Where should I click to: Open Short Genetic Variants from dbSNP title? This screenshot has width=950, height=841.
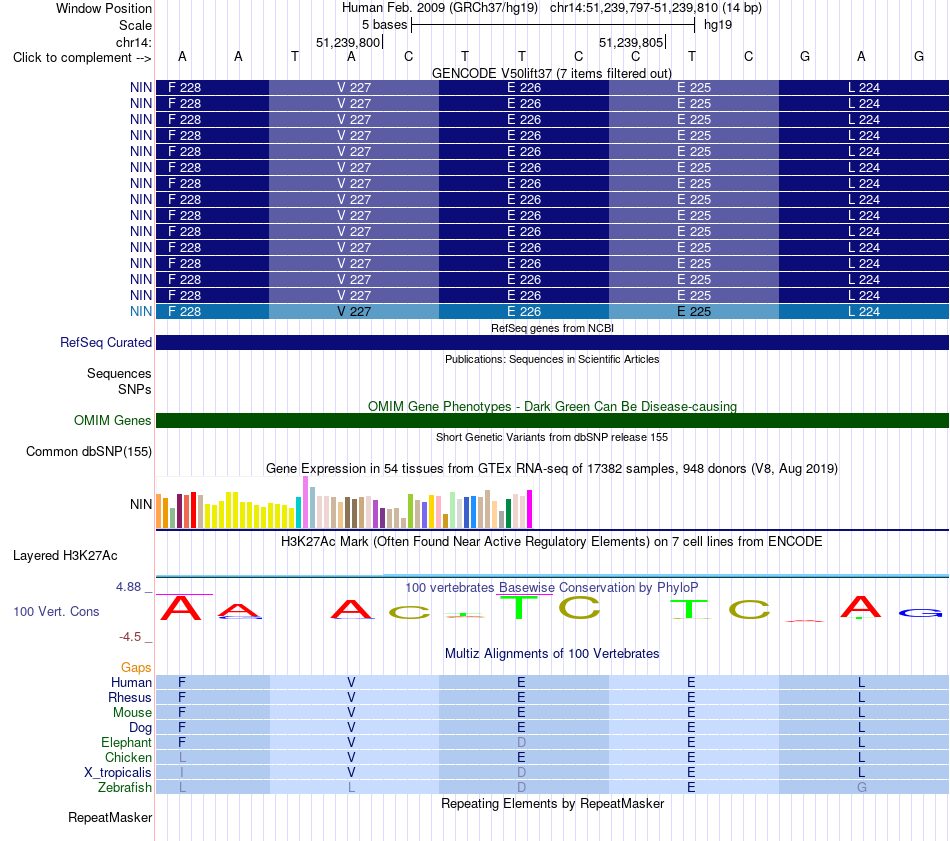(x=552, y=437)
